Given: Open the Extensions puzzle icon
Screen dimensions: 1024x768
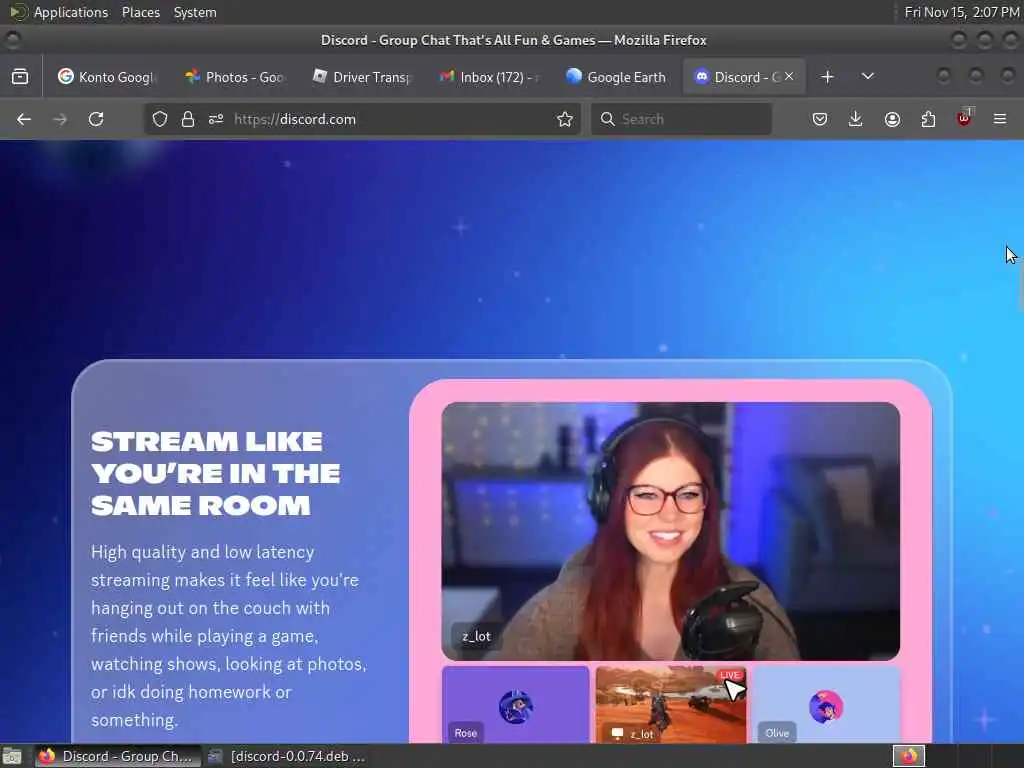Looking at the screenshot, I should click(928, 119).
